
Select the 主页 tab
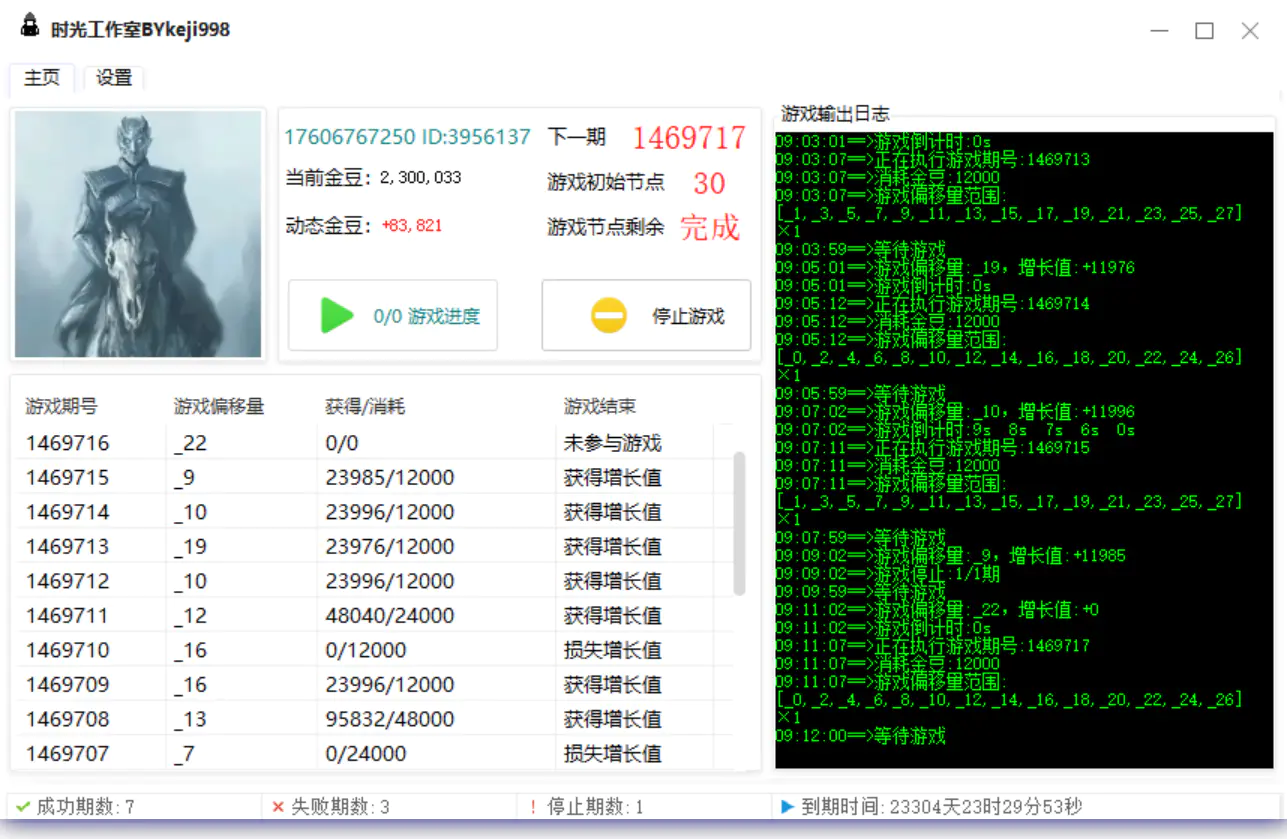click(42, 78)
